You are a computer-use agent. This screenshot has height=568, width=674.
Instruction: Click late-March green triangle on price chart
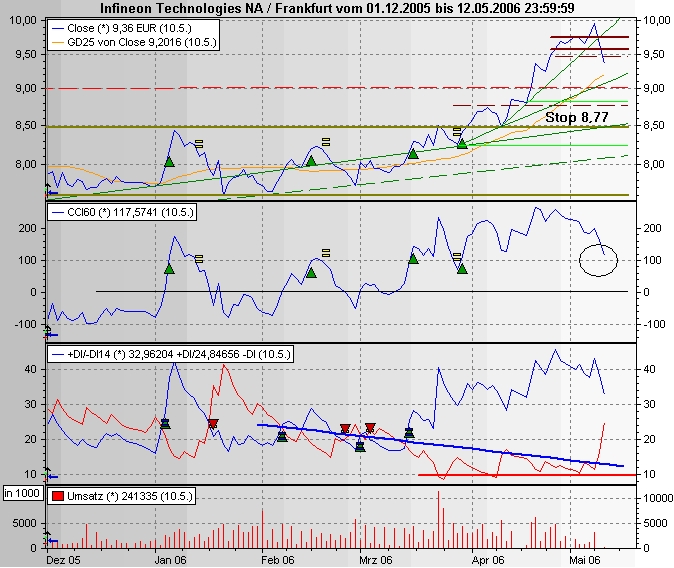462,144
